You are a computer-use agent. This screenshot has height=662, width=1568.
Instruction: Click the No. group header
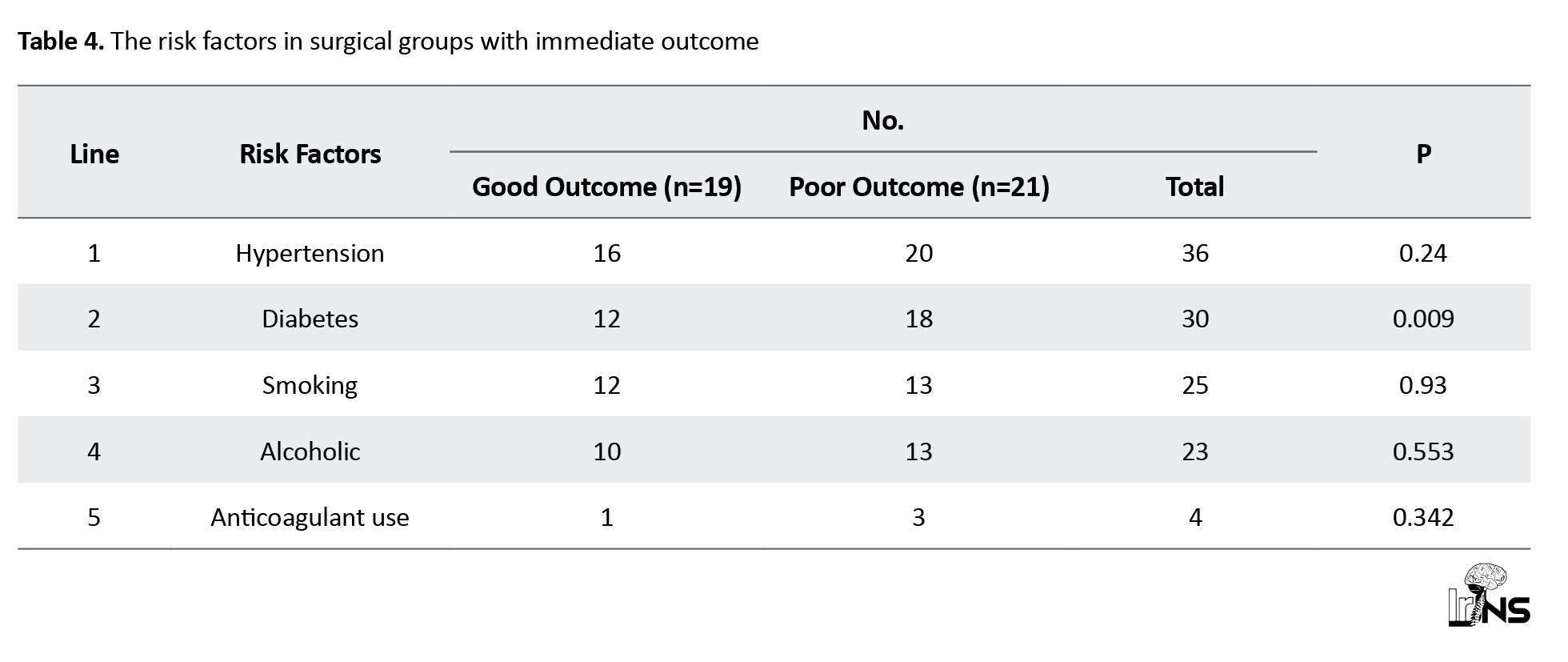882,120
